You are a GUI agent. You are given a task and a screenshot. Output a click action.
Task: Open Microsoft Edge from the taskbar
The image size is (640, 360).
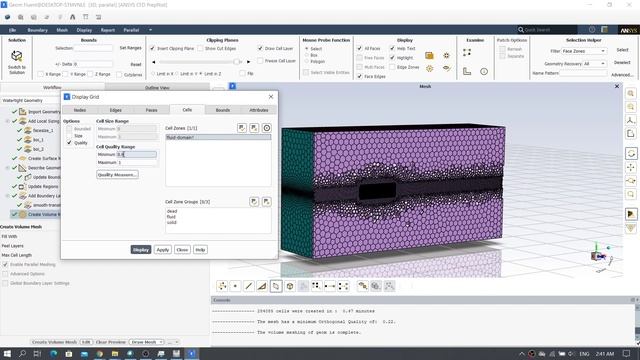pyautogui.click(x=53, y=353)
